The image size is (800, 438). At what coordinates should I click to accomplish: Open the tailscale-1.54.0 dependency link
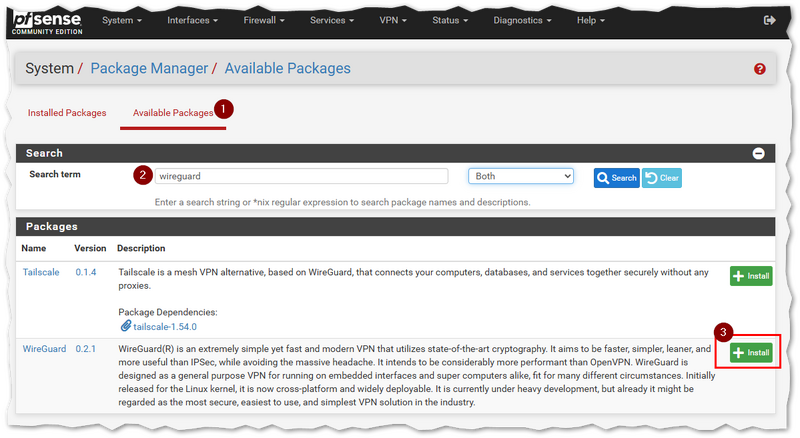point(167,325)
